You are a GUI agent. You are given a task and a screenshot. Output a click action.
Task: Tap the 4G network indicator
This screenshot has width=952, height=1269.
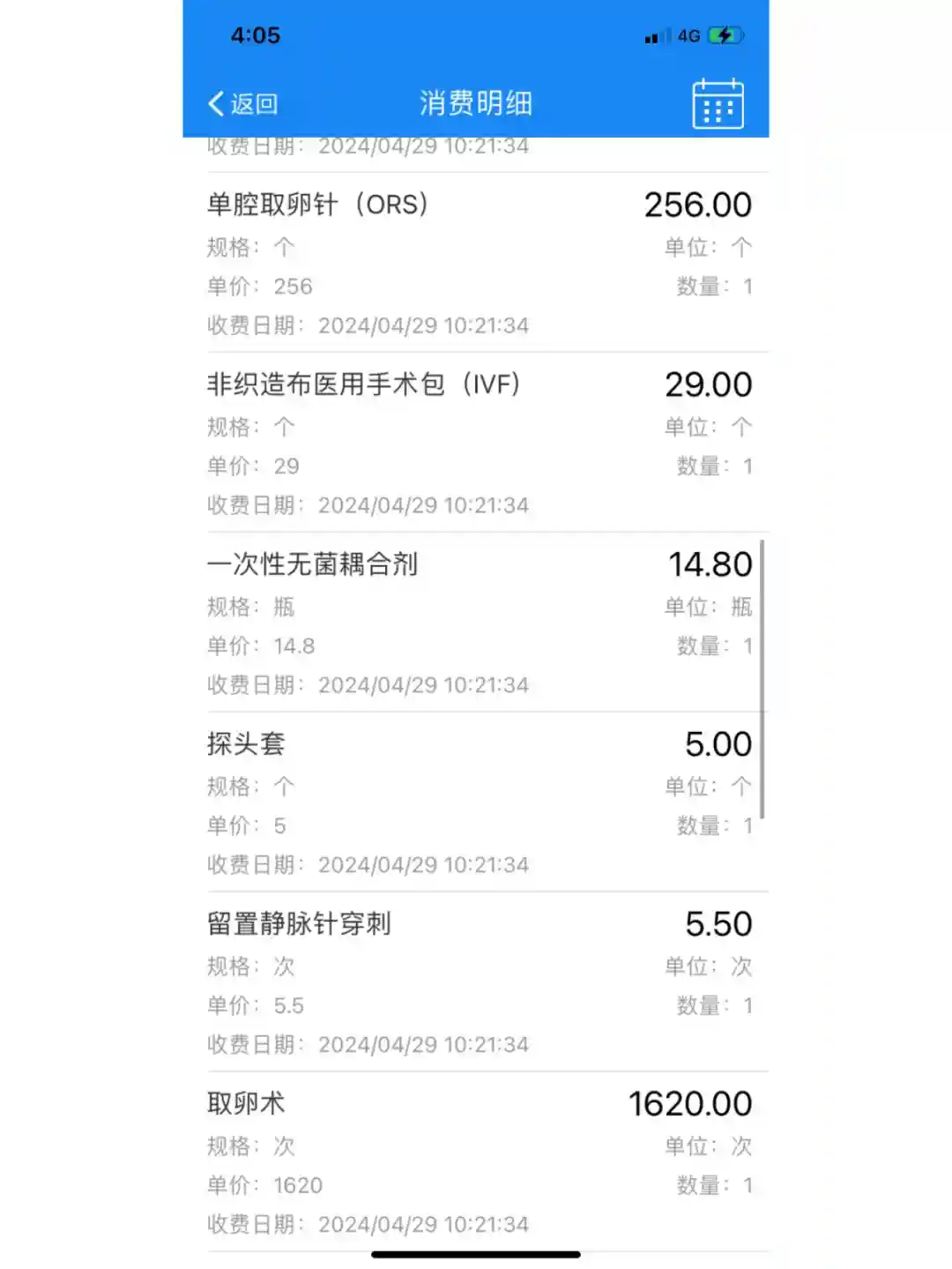(x=688, y=36)
